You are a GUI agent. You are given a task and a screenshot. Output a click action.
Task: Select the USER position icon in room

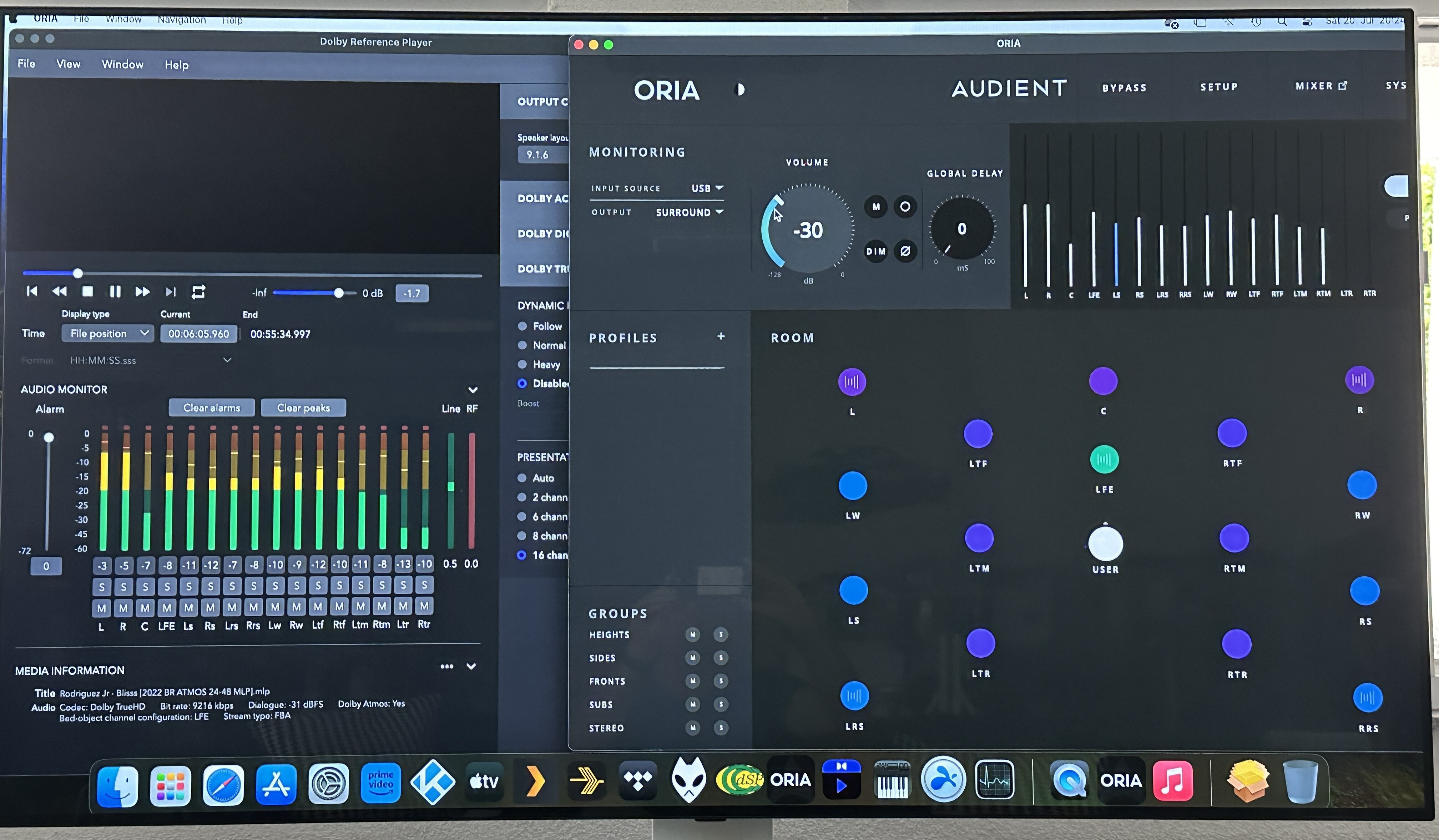1106,543
